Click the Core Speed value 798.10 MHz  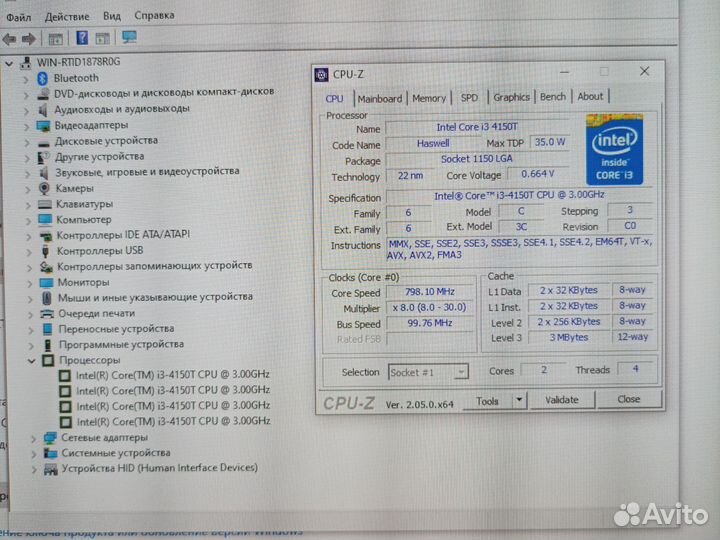pos(429,292)
